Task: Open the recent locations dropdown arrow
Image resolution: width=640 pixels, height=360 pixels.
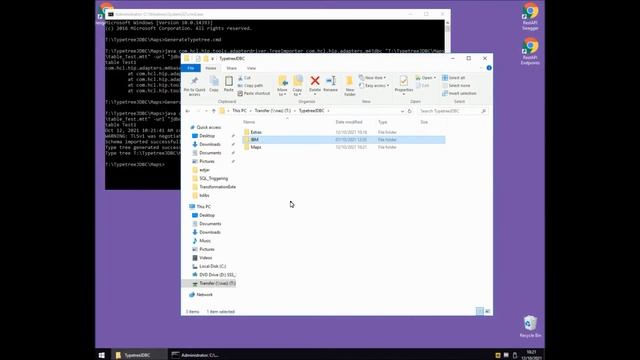Action: 206,111
